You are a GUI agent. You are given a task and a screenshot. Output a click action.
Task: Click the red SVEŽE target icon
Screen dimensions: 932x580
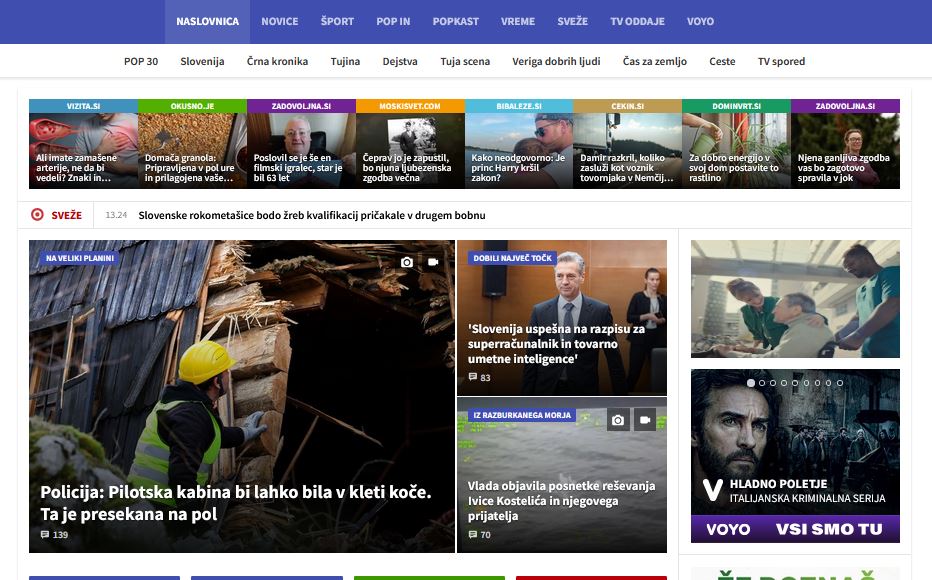pos(38,214)
